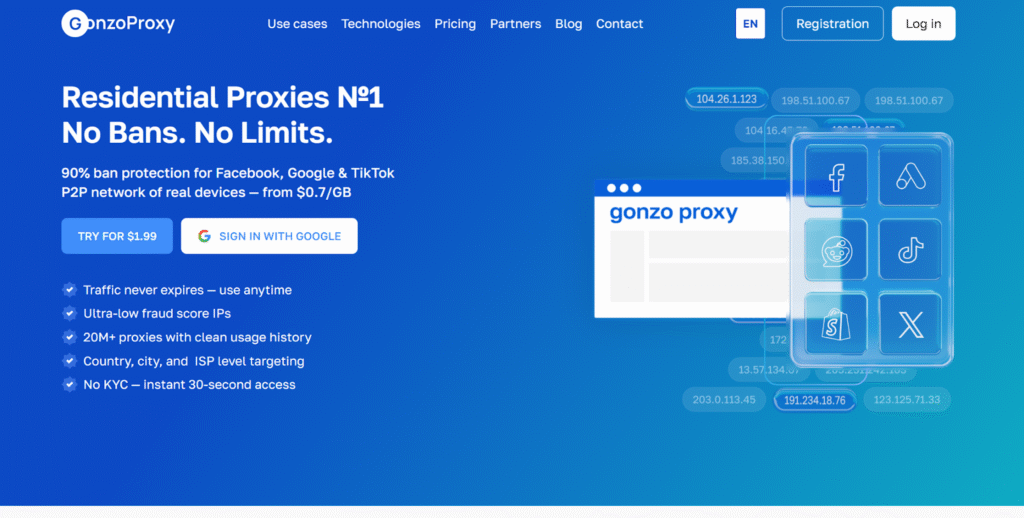Screen dimensions: 1024x518
Task: Click the TikTok icon tile
Action: [909, 251]
